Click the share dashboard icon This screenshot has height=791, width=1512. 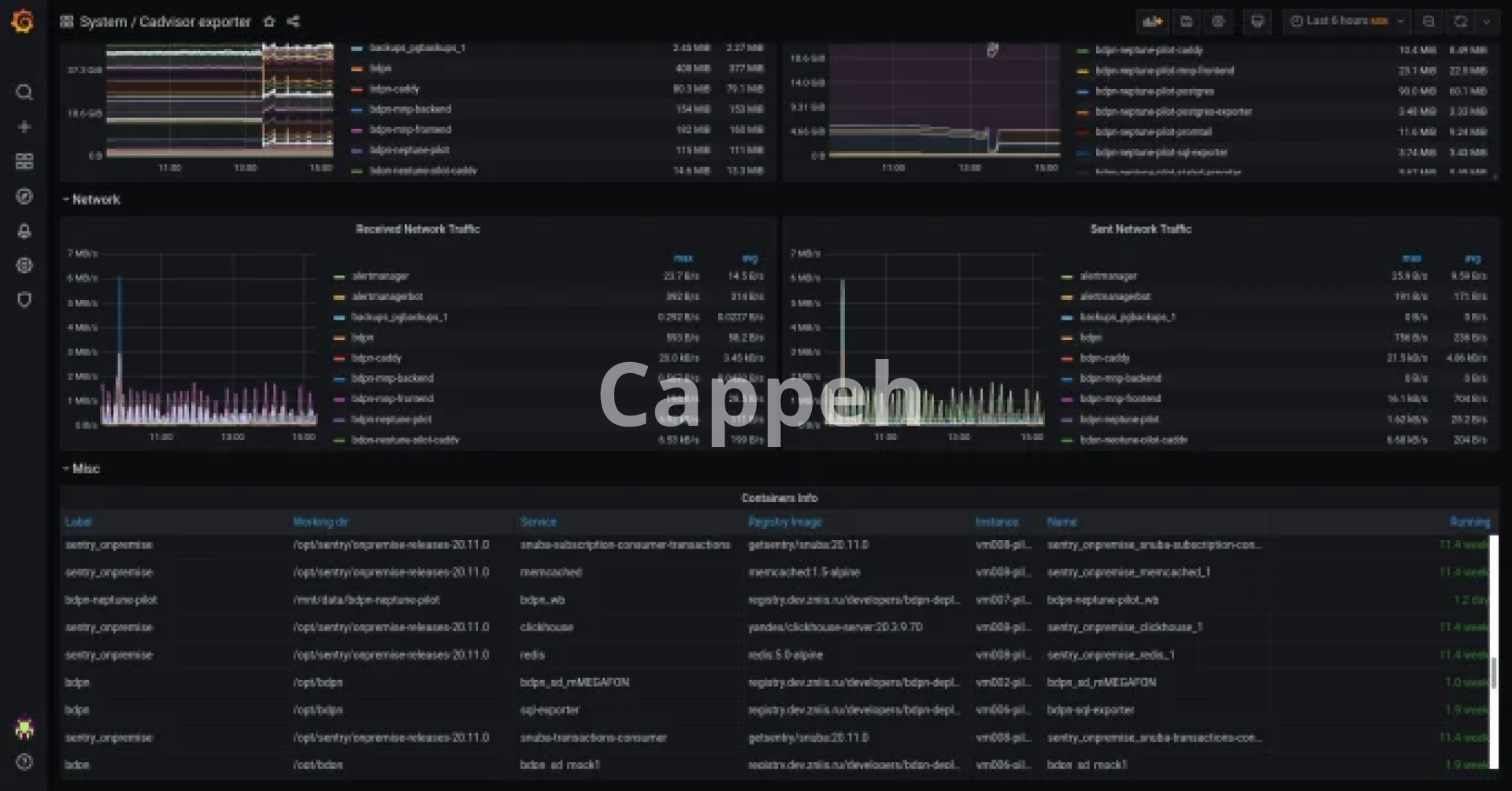coord(293,21)
